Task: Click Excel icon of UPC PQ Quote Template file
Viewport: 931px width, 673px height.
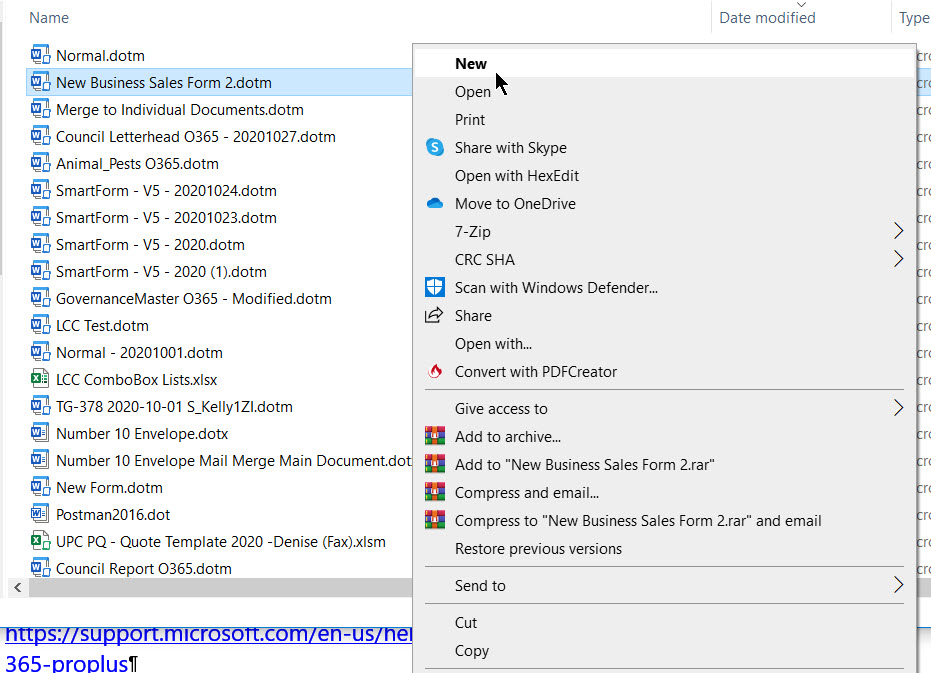Action: 40,541
